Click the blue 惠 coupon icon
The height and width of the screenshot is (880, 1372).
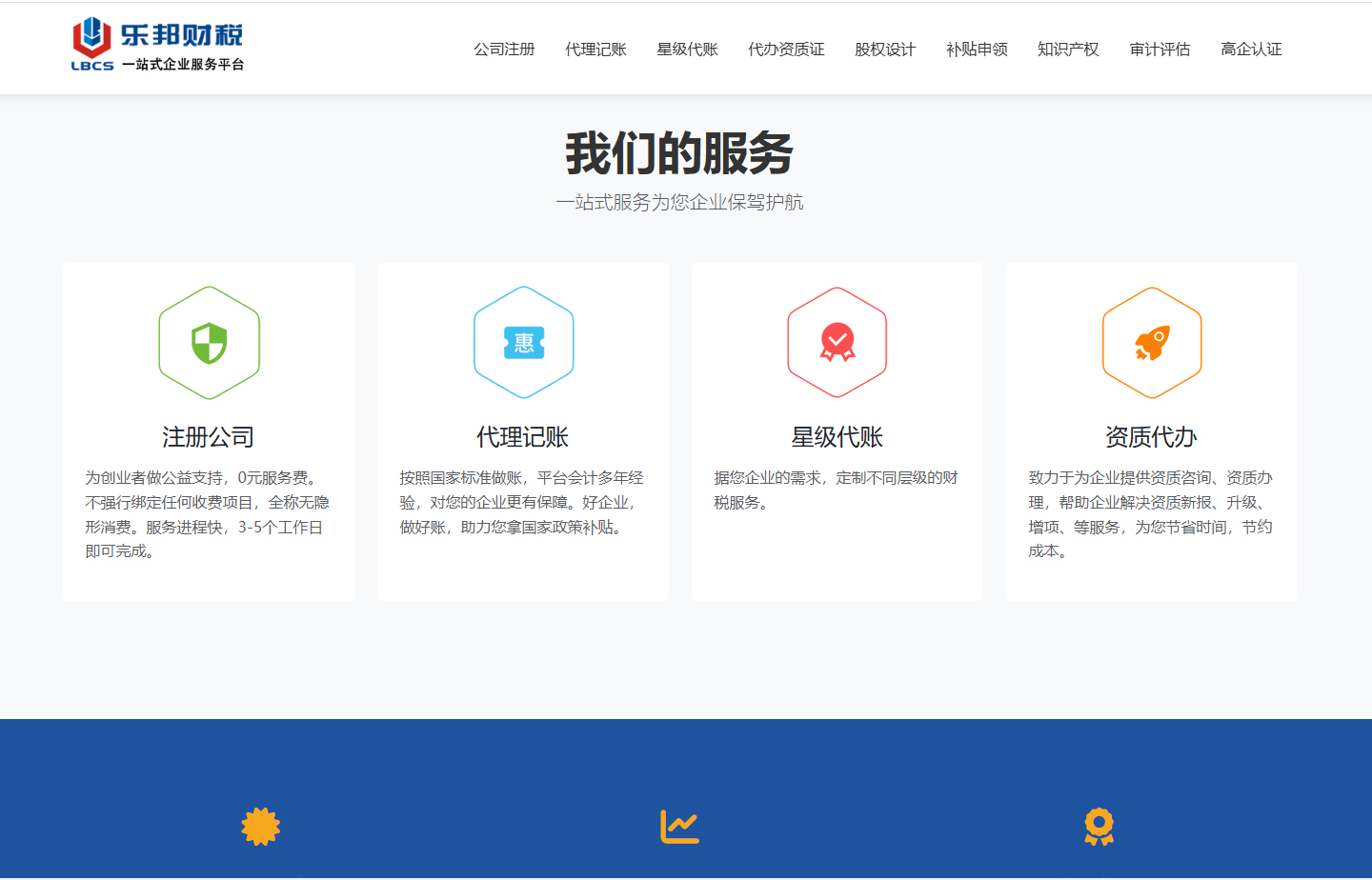[x=523, y=343]
